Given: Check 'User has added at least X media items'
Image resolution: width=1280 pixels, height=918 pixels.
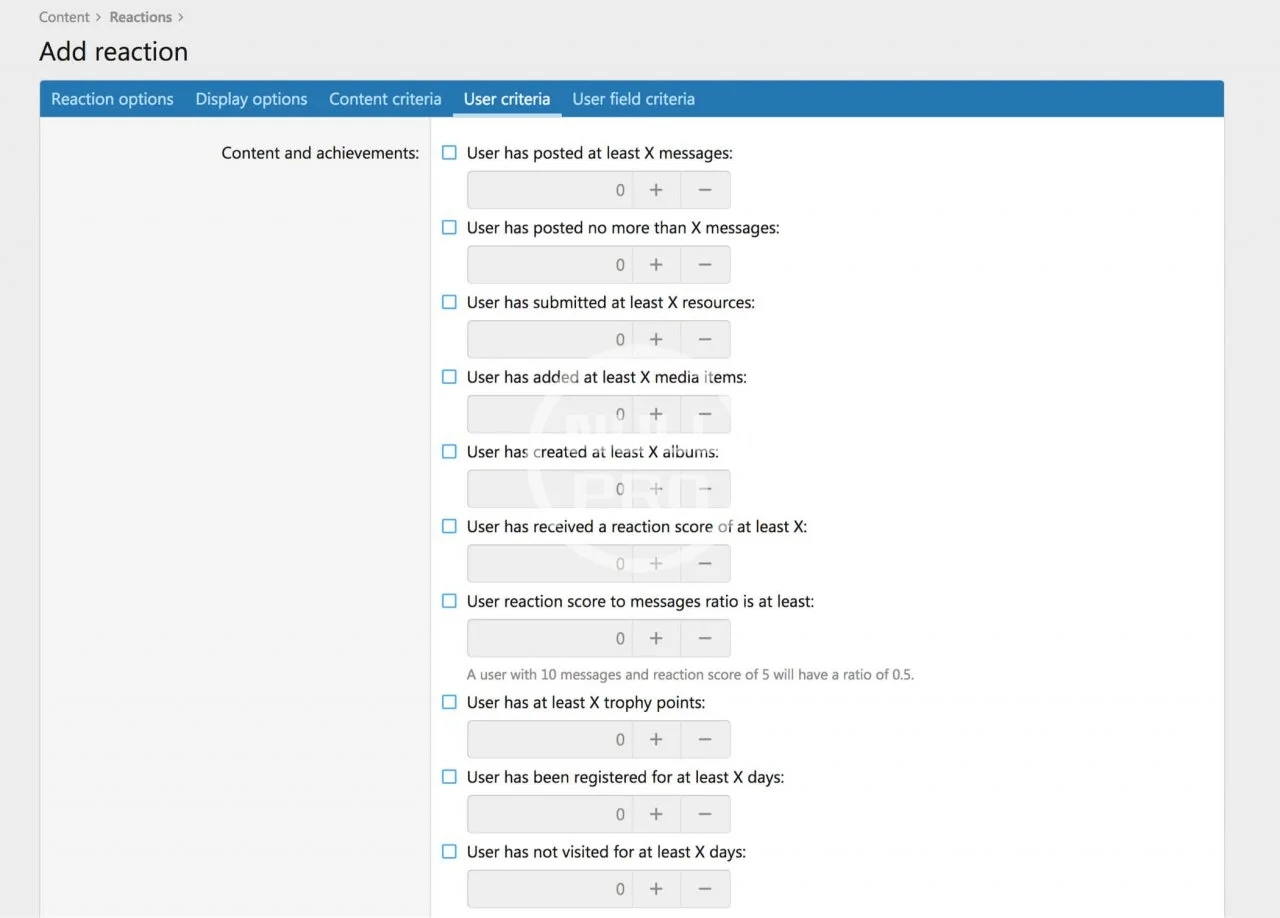Looking at the screenshot, I should (x=450, y=377).
